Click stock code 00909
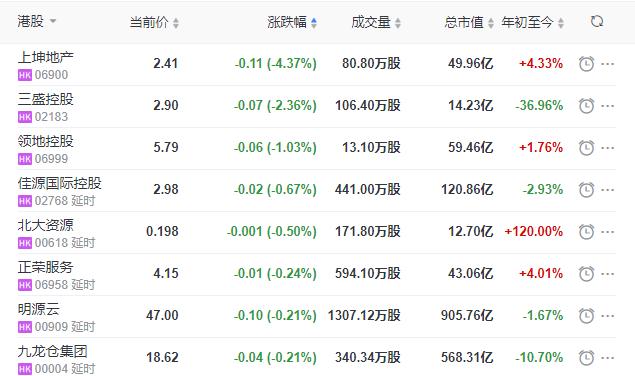Viewport: 635px width, 376px height. (51, 327)
